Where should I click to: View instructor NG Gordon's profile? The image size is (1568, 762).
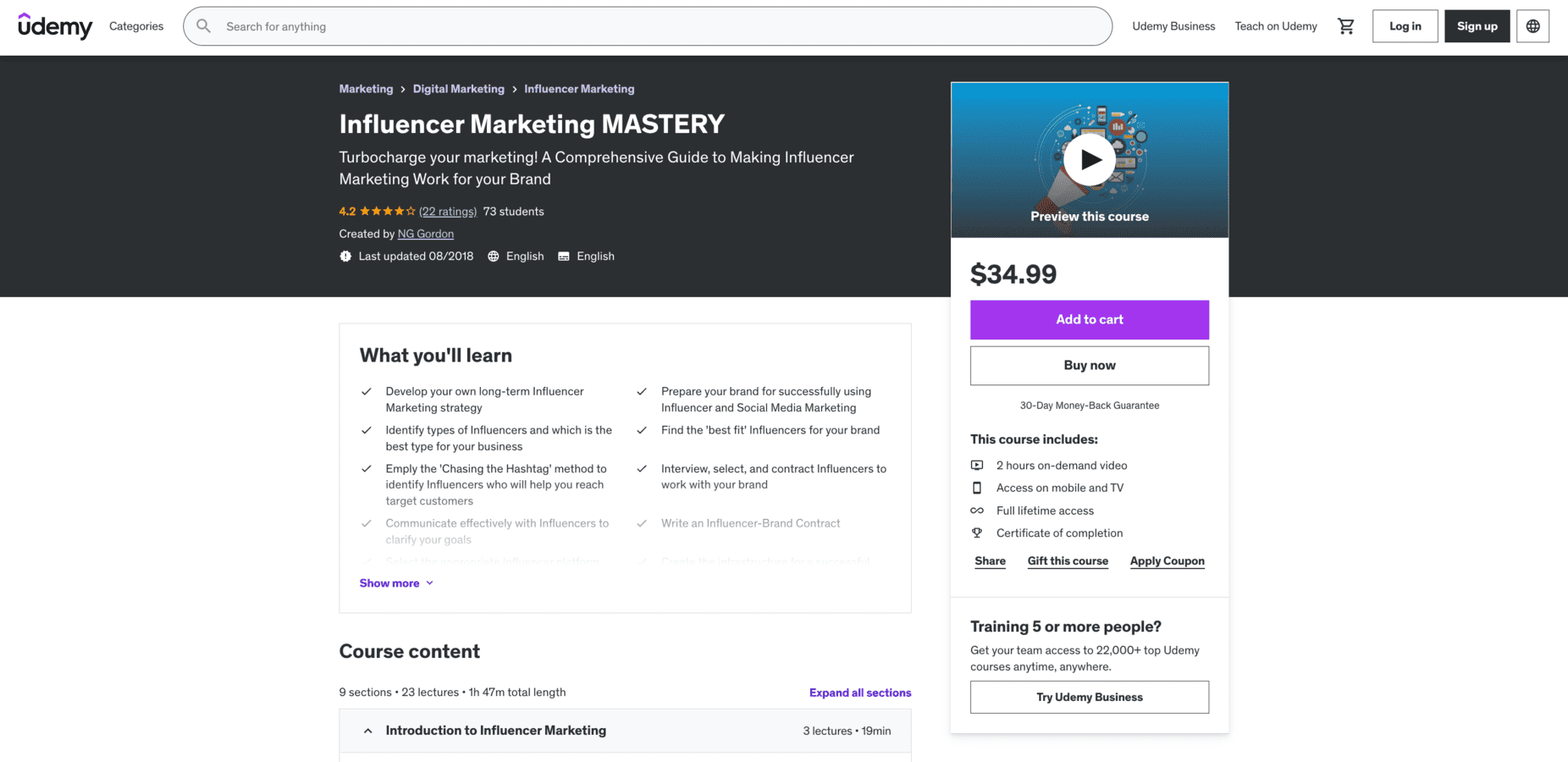click(x=426, y=234)
